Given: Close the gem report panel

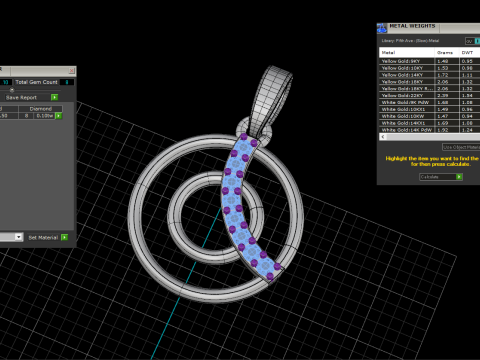Looking at the screenshot, I should [72, 71].
